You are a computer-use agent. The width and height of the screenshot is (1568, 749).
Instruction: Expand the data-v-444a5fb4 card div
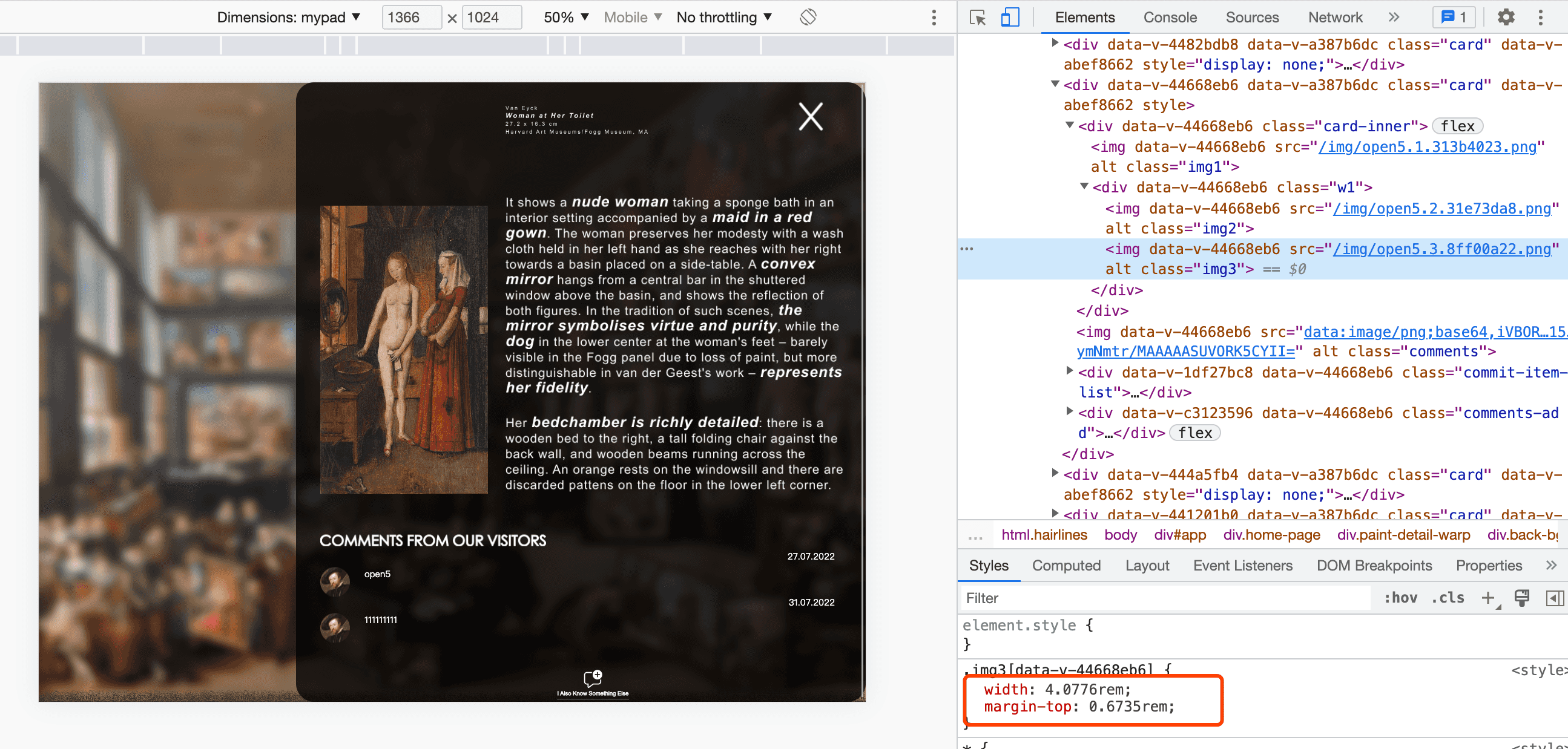tap(1055, 473)
